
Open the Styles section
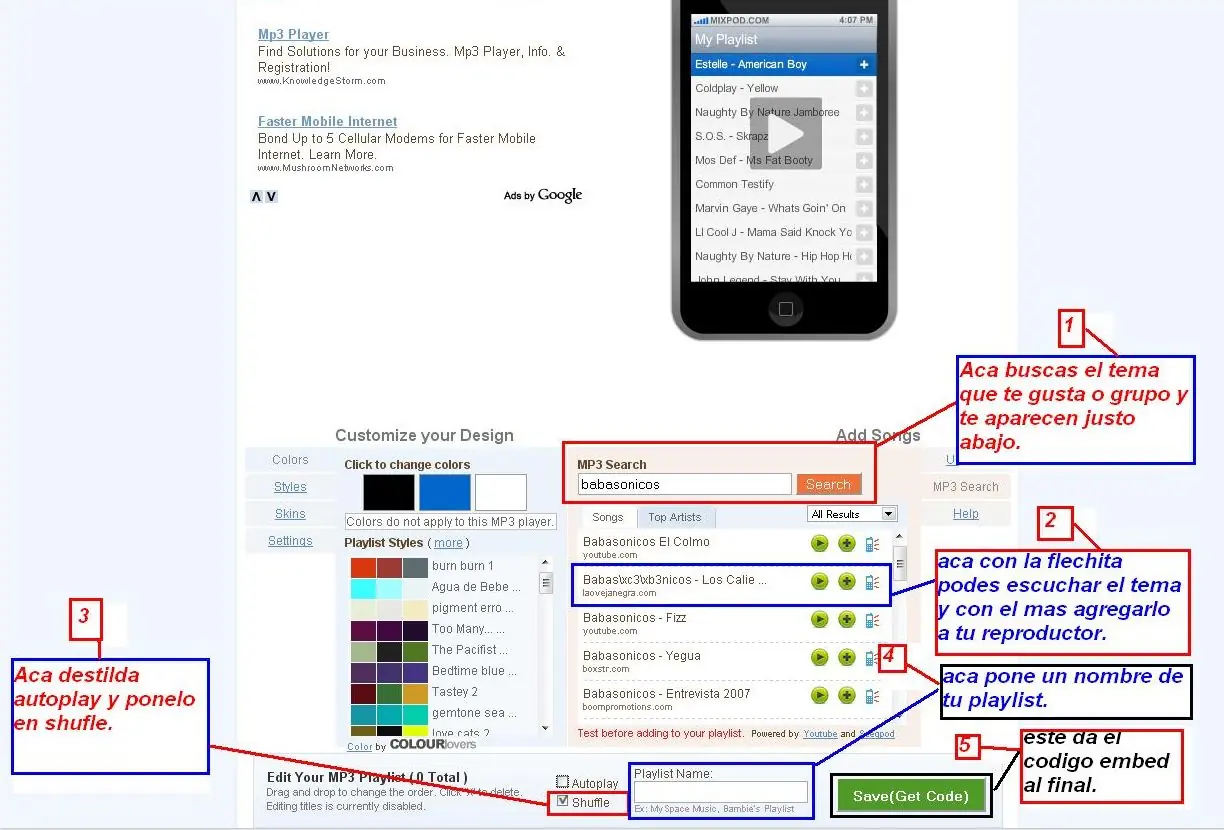(x=290, y=487)
